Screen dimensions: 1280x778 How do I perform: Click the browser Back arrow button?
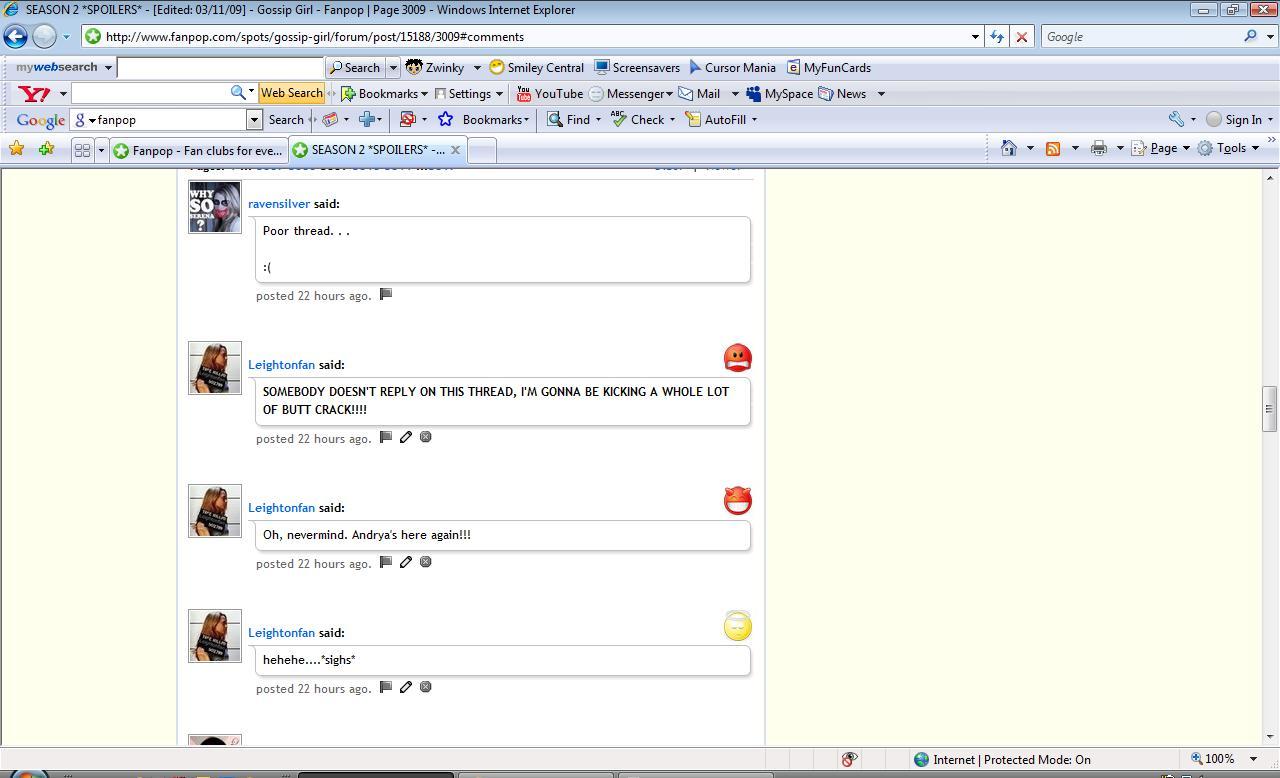15,37
